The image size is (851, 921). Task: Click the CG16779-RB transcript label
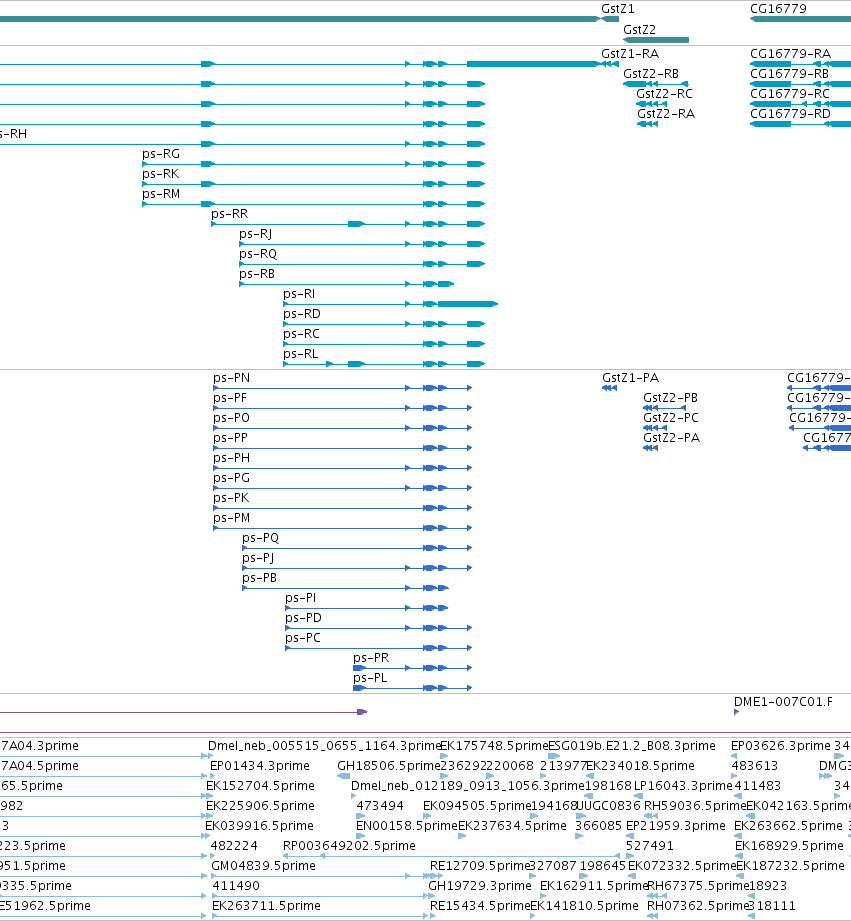click(789, 74)
